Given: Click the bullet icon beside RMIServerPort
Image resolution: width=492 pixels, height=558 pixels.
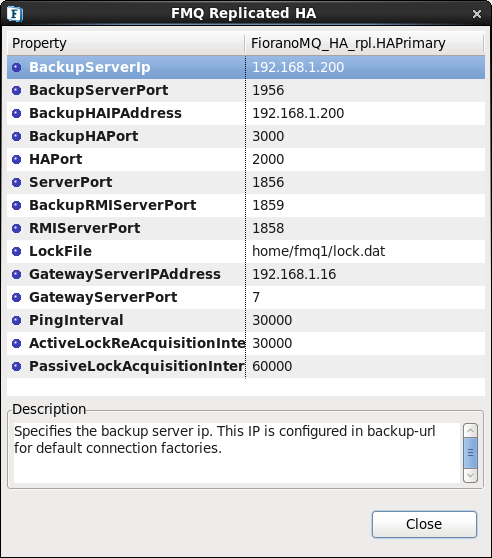Looking at the screenshot, I should [17, 228].
